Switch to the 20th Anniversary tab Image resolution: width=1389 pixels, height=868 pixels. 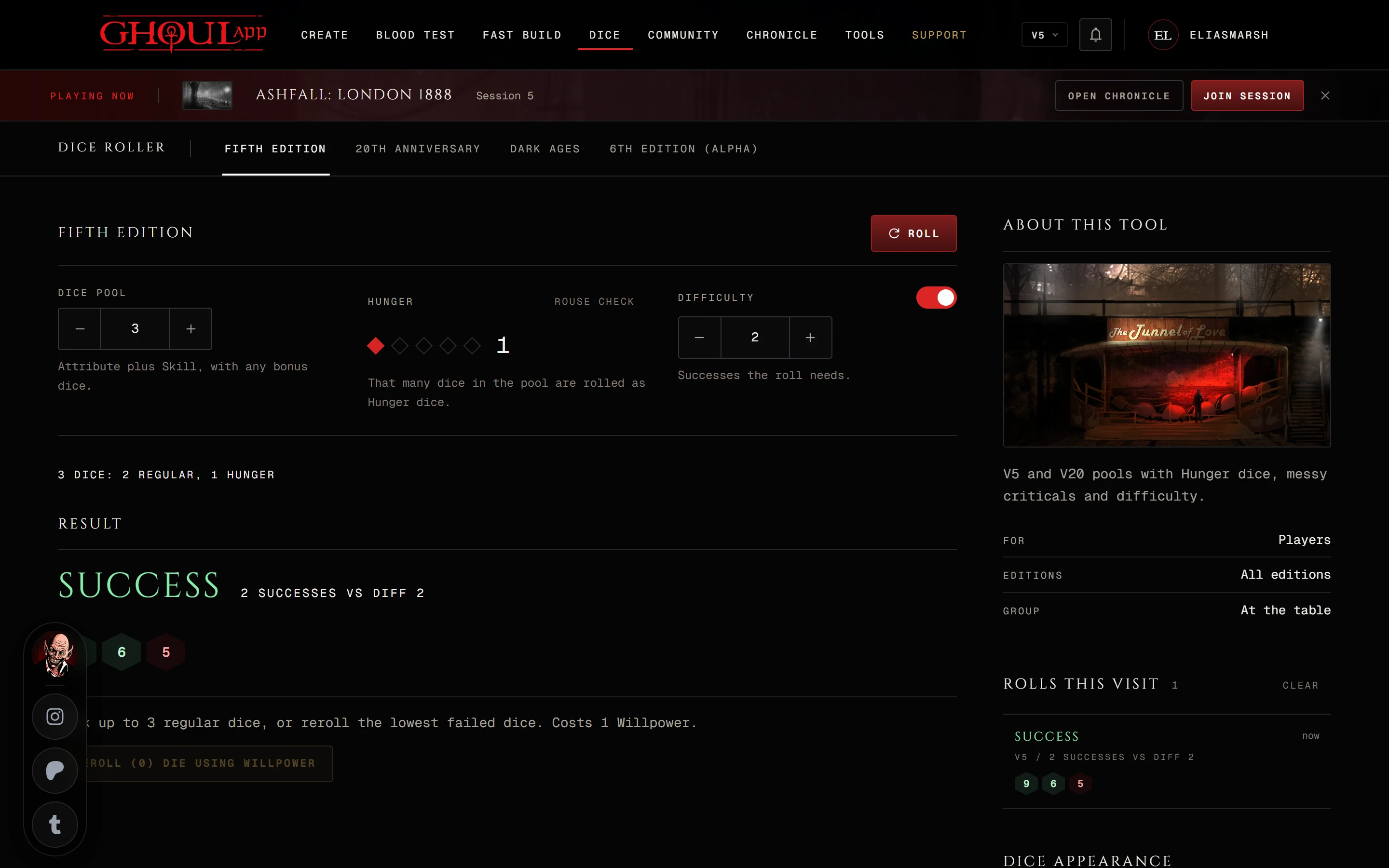pos(418,149)
